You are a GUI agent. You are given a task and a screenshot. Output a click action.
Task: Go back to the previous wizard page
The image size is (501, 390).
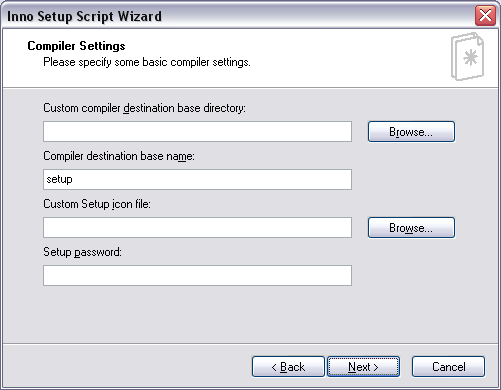[x=288, y=367]
